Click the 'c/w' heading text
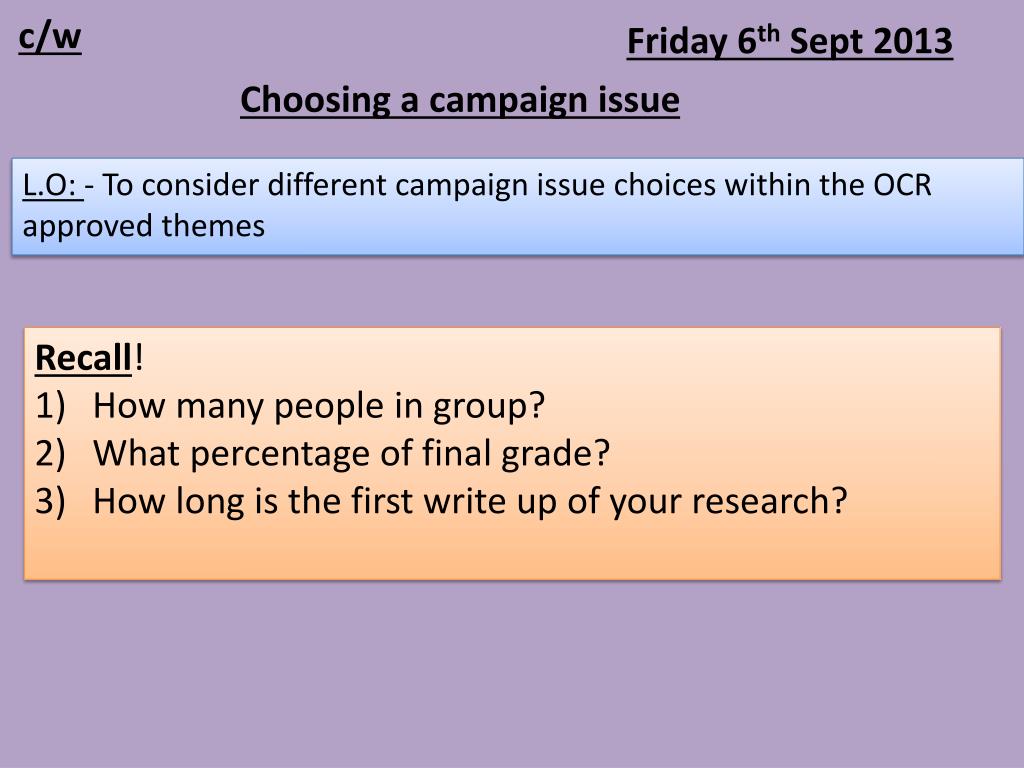The width and height of the screenshot is (1024, 768). coord(50,39)
